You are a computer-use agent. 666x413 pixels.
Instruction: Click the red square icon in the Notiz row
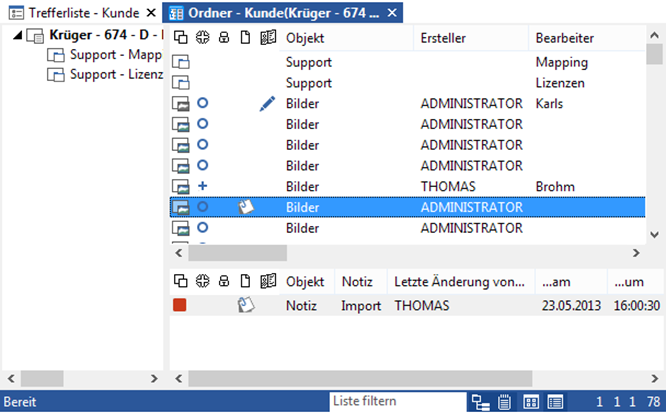click(181, 305)
